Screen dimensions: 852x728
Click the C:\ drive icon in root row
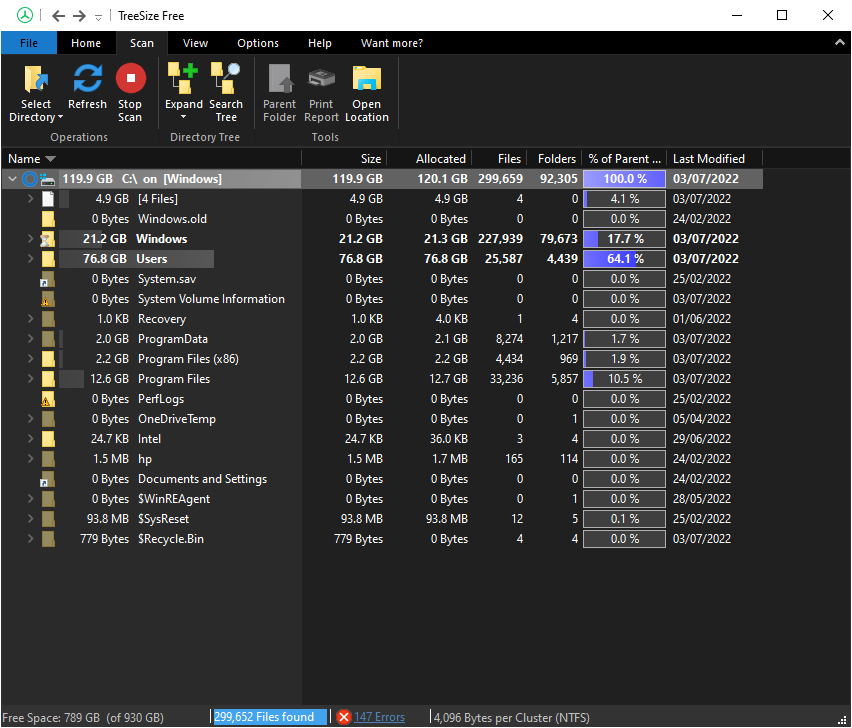click(48, 179)
